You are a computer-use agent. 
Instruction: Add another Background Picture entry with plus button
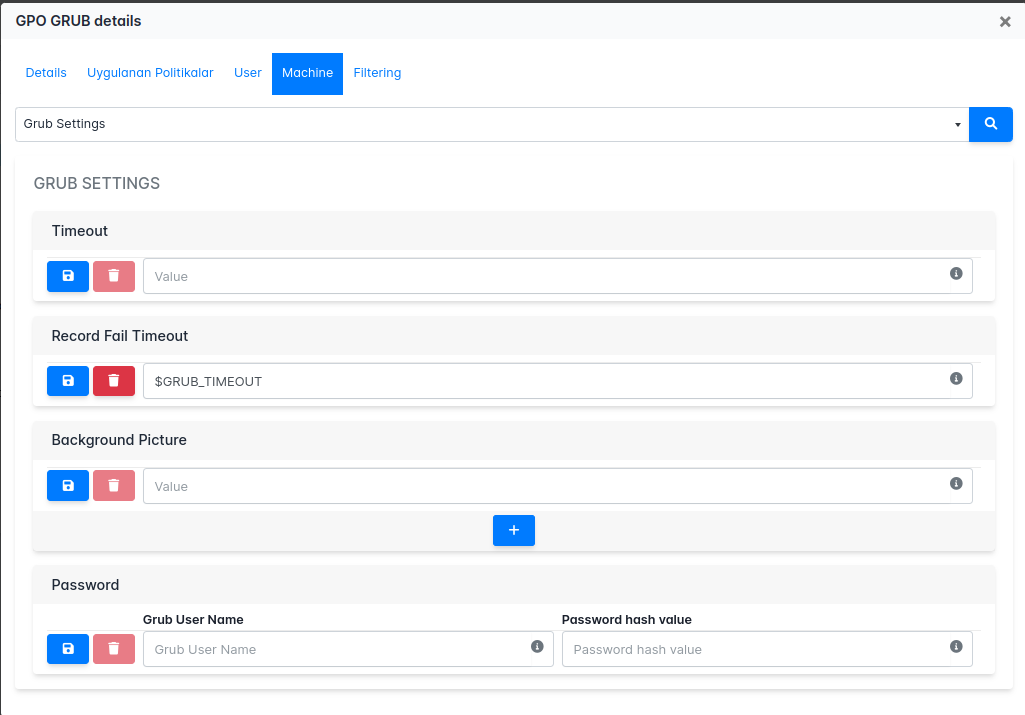pos(514,530)
